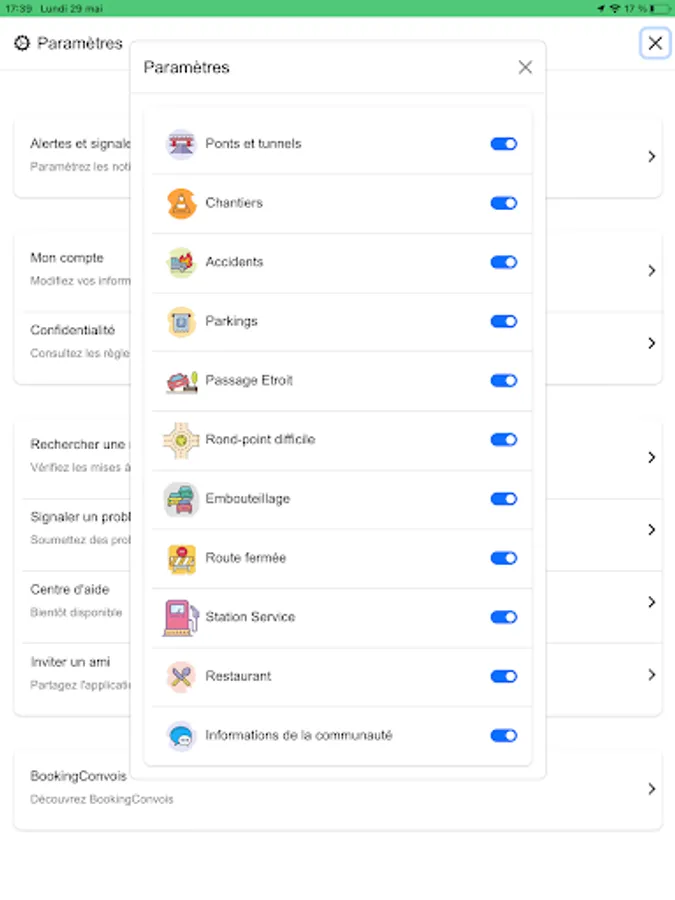Viewport: 675px width, 900px height.
Task: Disable the Passage Etroit toggle
Action: [x=503, y=381]
